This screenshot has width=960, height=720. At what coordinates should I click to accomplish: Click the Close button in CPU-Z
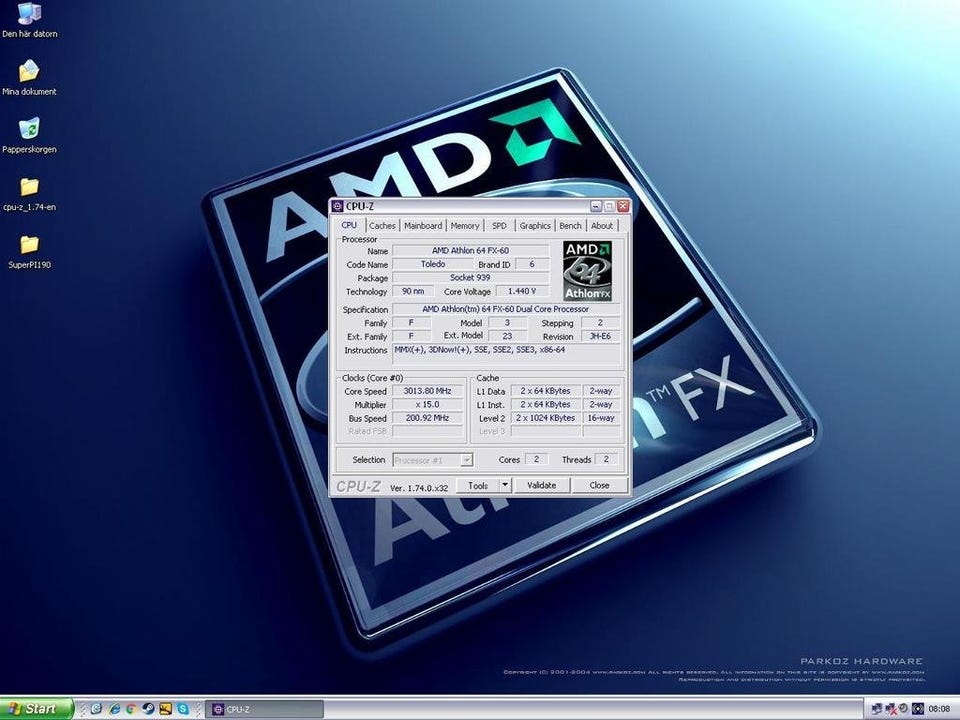coord(599,485)
